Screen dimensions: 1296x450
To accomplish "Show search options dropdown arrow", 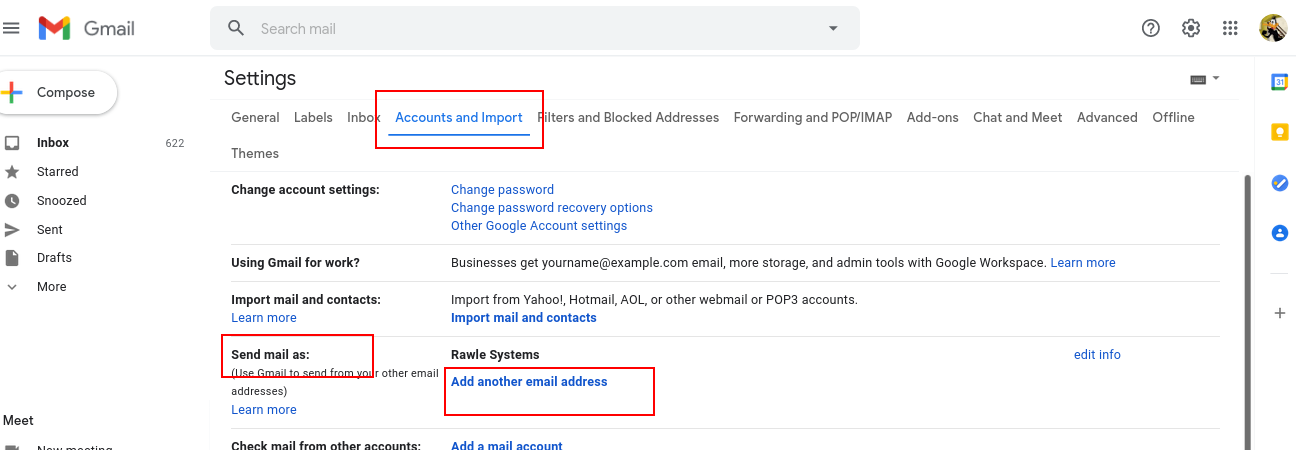I will [x=833, y=28].
